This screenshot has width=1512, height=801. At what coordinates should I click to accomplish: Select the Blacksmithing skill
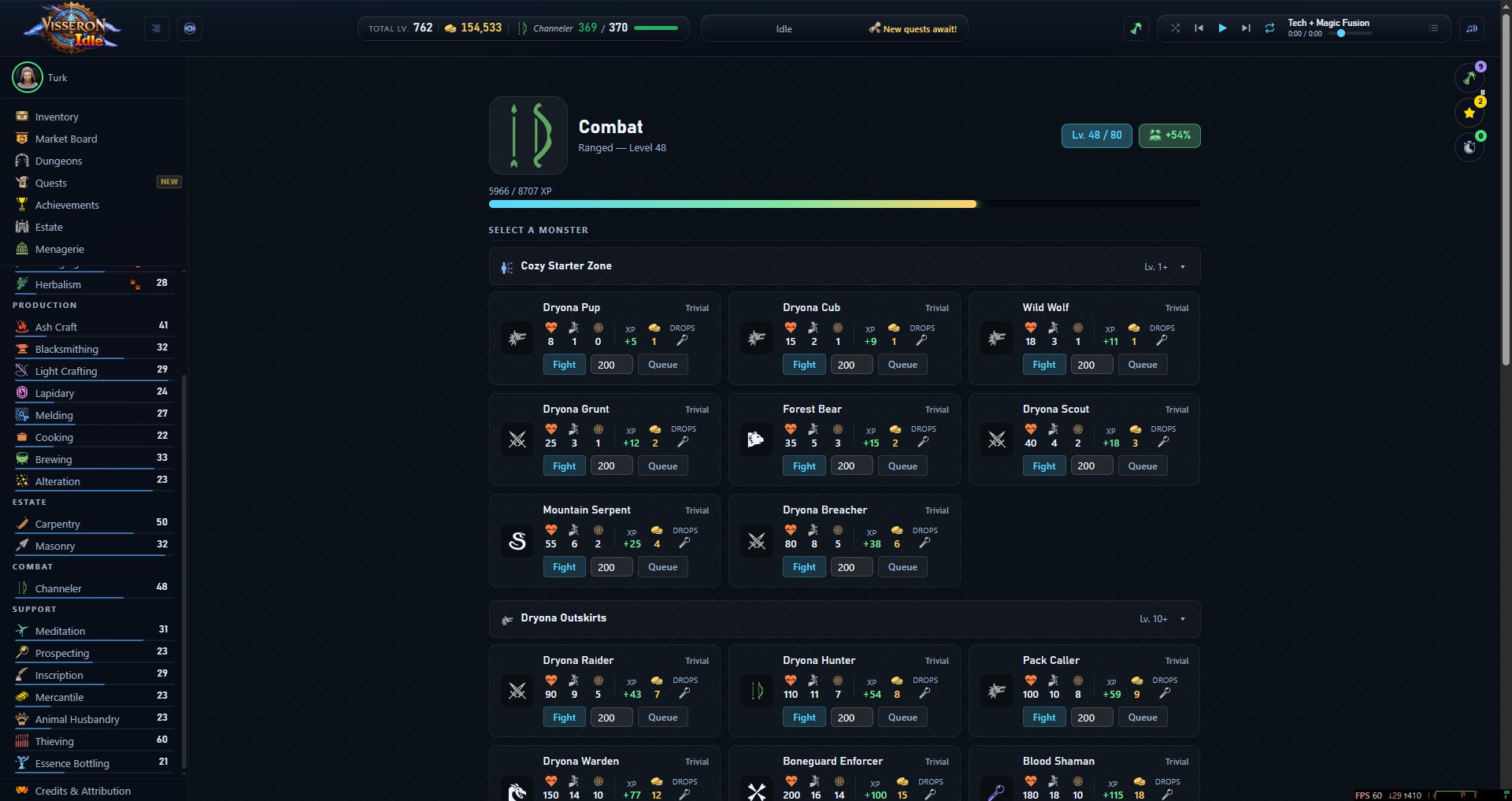93,349
